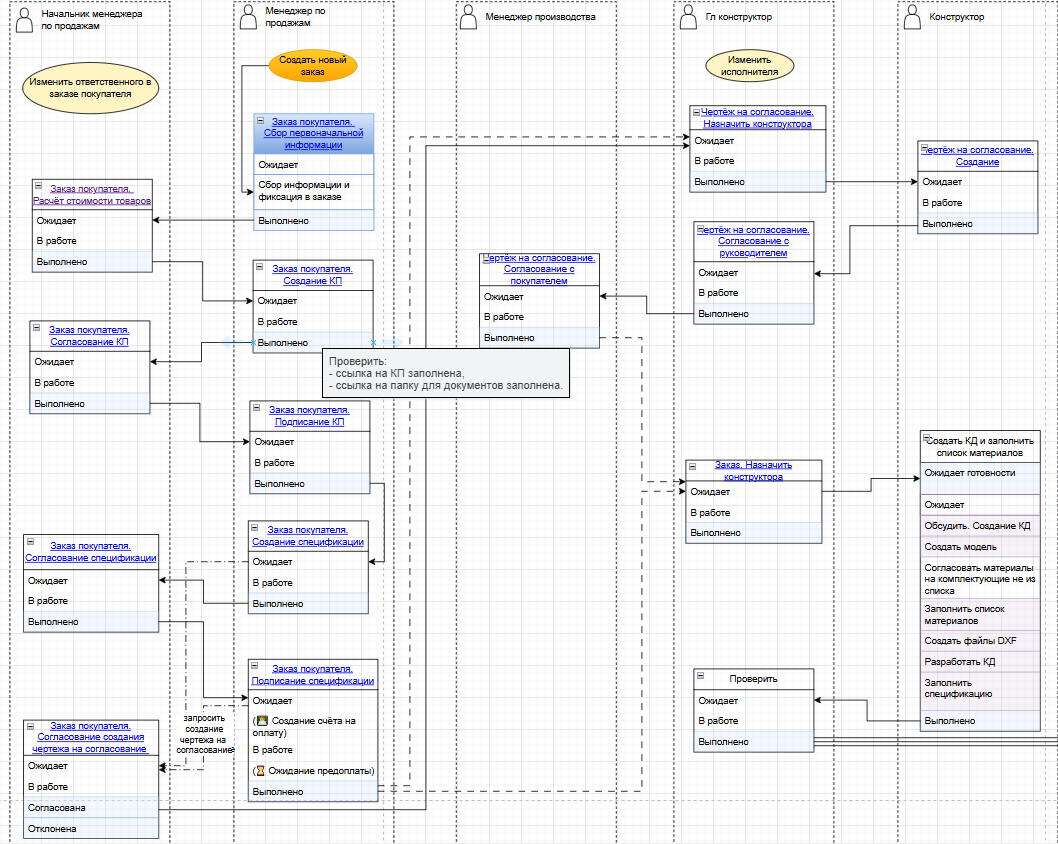Click the hourglass icon next to Ожидание предоплаты

[x=260, y=770]
